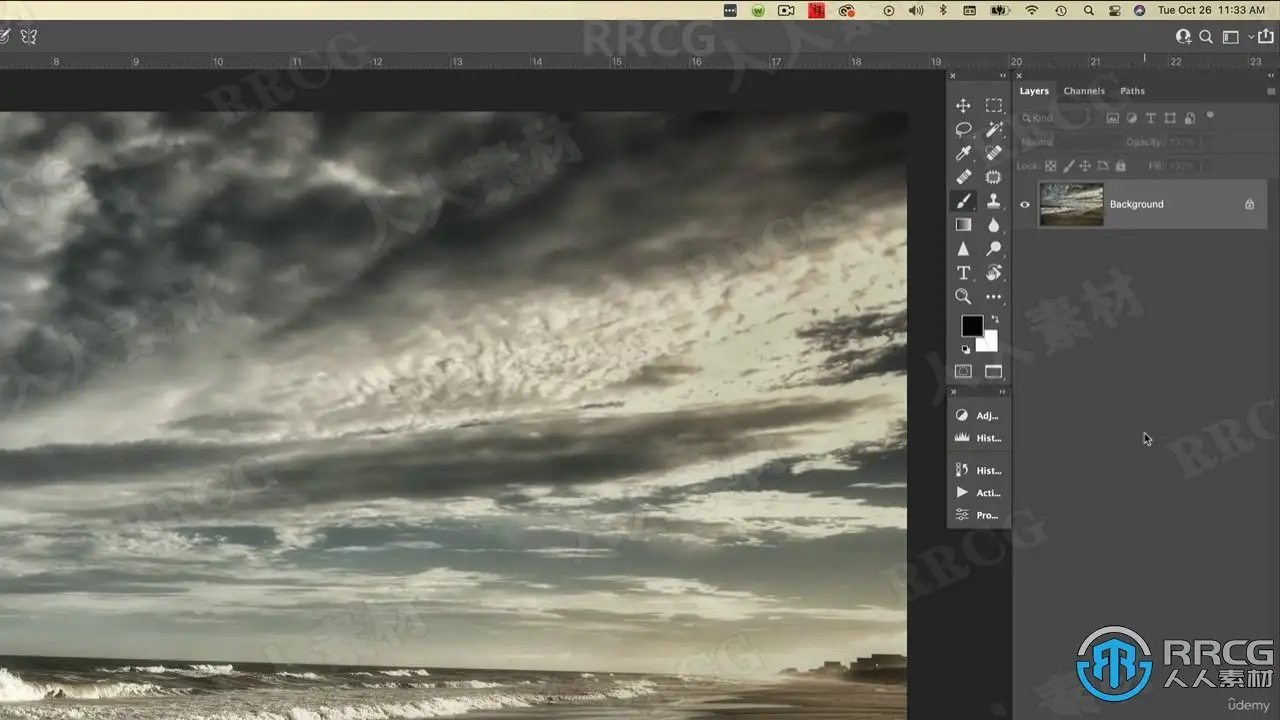Select the Dodge tool
Viewport: 1280px width, 720px height.
(993, 249)
